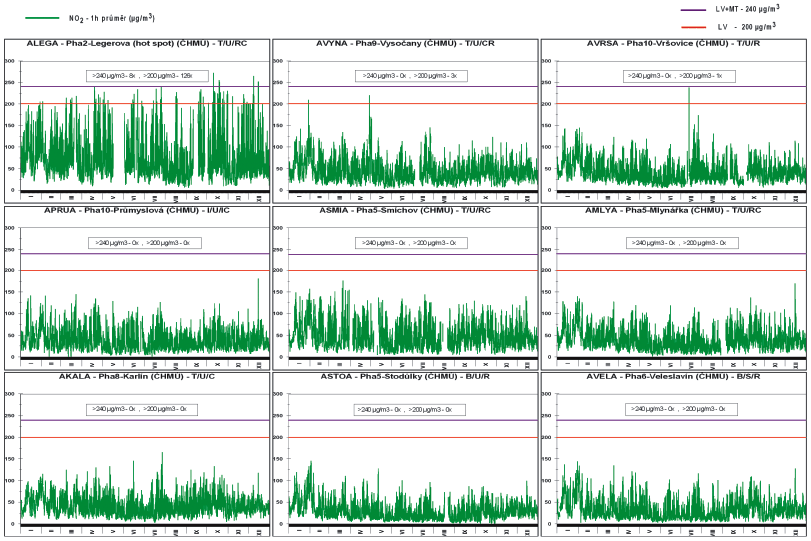
Task: Select the exceedance box reading 8x and 126x
Action: (147, 76)
